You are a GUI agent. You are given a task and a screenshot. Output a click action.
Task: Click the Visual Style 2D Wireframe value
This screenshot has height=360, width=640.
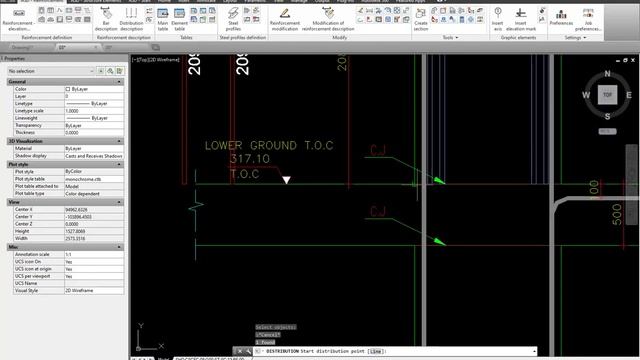[94, 291]
